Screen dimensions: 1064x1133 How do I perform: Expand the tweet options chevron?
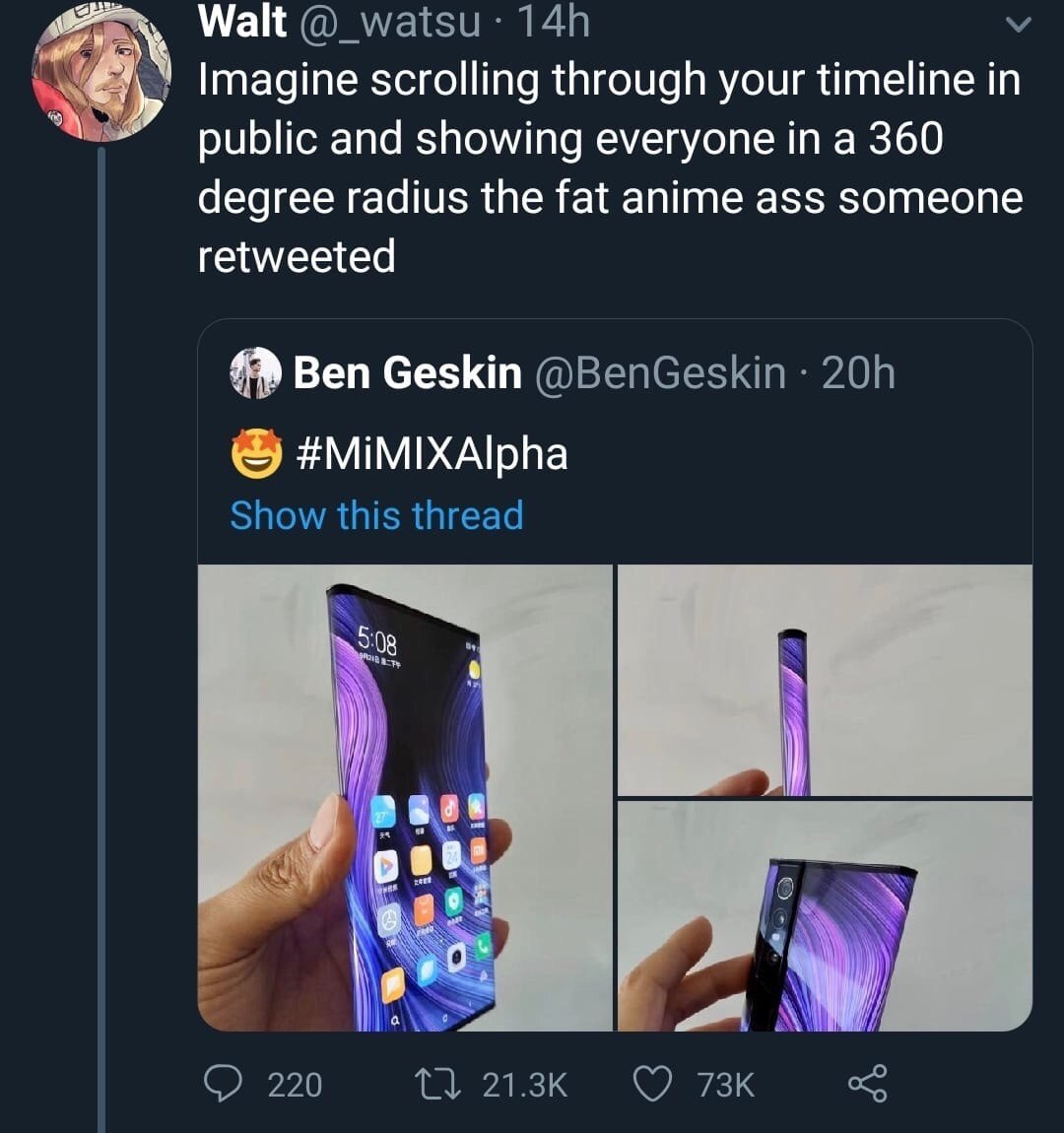tap(1019, 26)
